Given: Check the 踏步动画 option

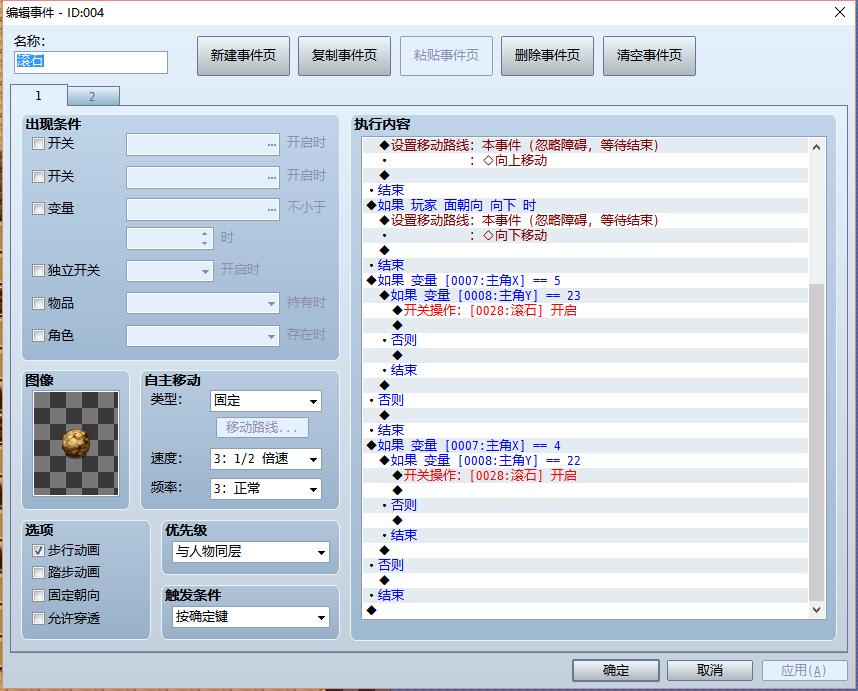Looking at the screenshot, I should 38,573.
